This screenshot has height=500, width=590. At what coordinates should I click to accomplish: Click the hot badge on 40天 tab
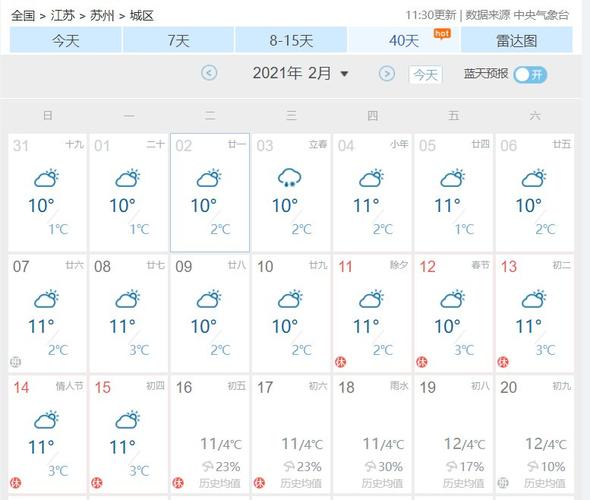pos(442,34)
